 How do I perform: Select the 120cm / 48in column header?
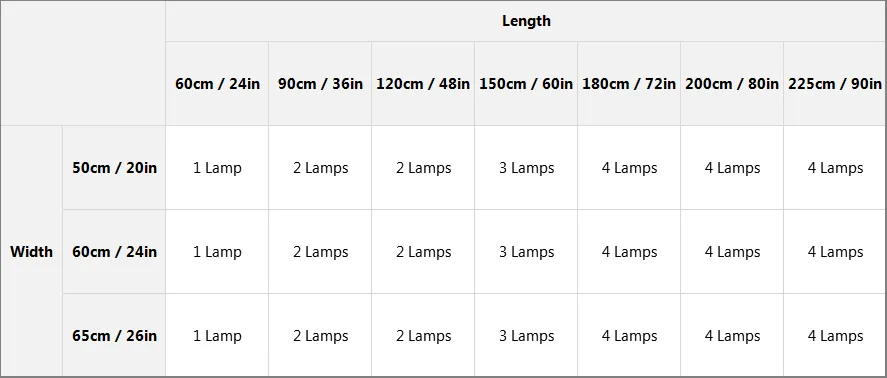(x=423, y=84)
